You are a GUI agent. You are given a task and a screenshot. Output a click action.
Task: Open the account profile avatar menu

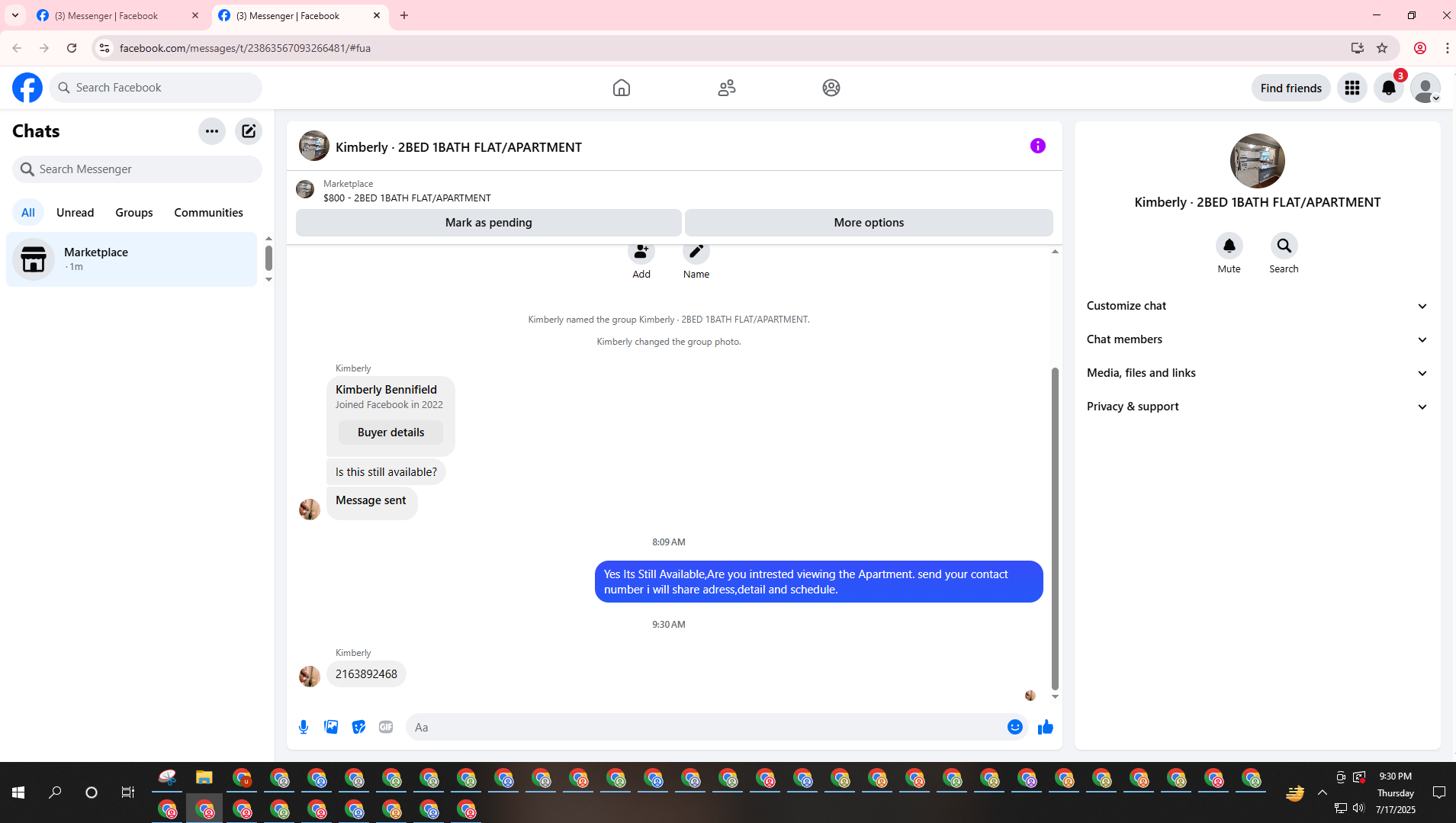[1425, 88]
